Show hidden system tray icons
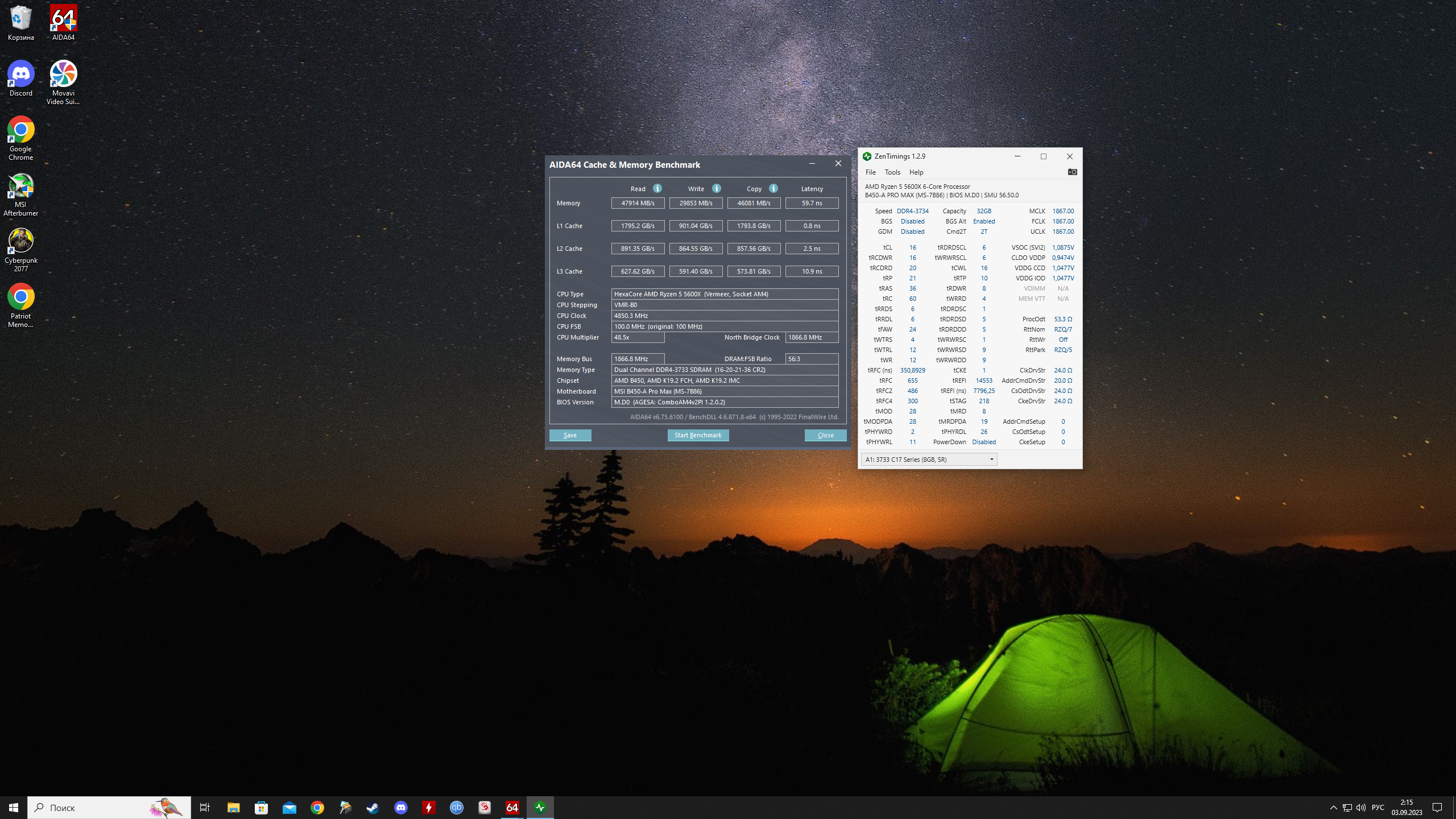 click(1333, 808)
